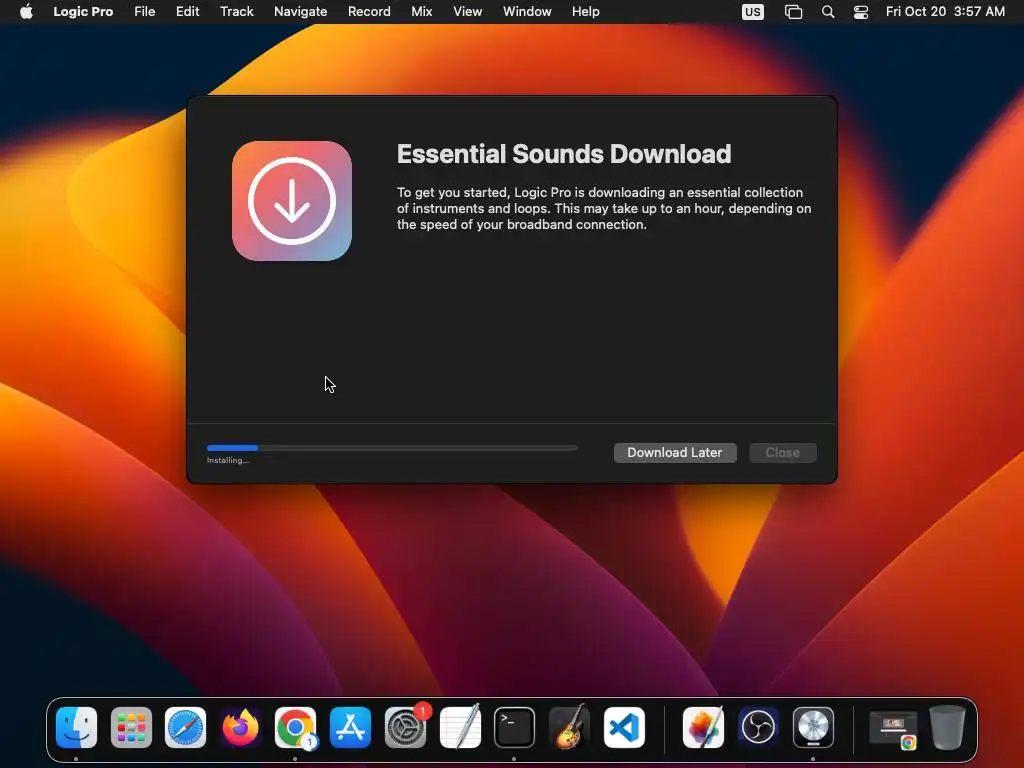Screen dimensions: 1024x768
Task: Open the Apple menu
Action: (x=26, y=12)
